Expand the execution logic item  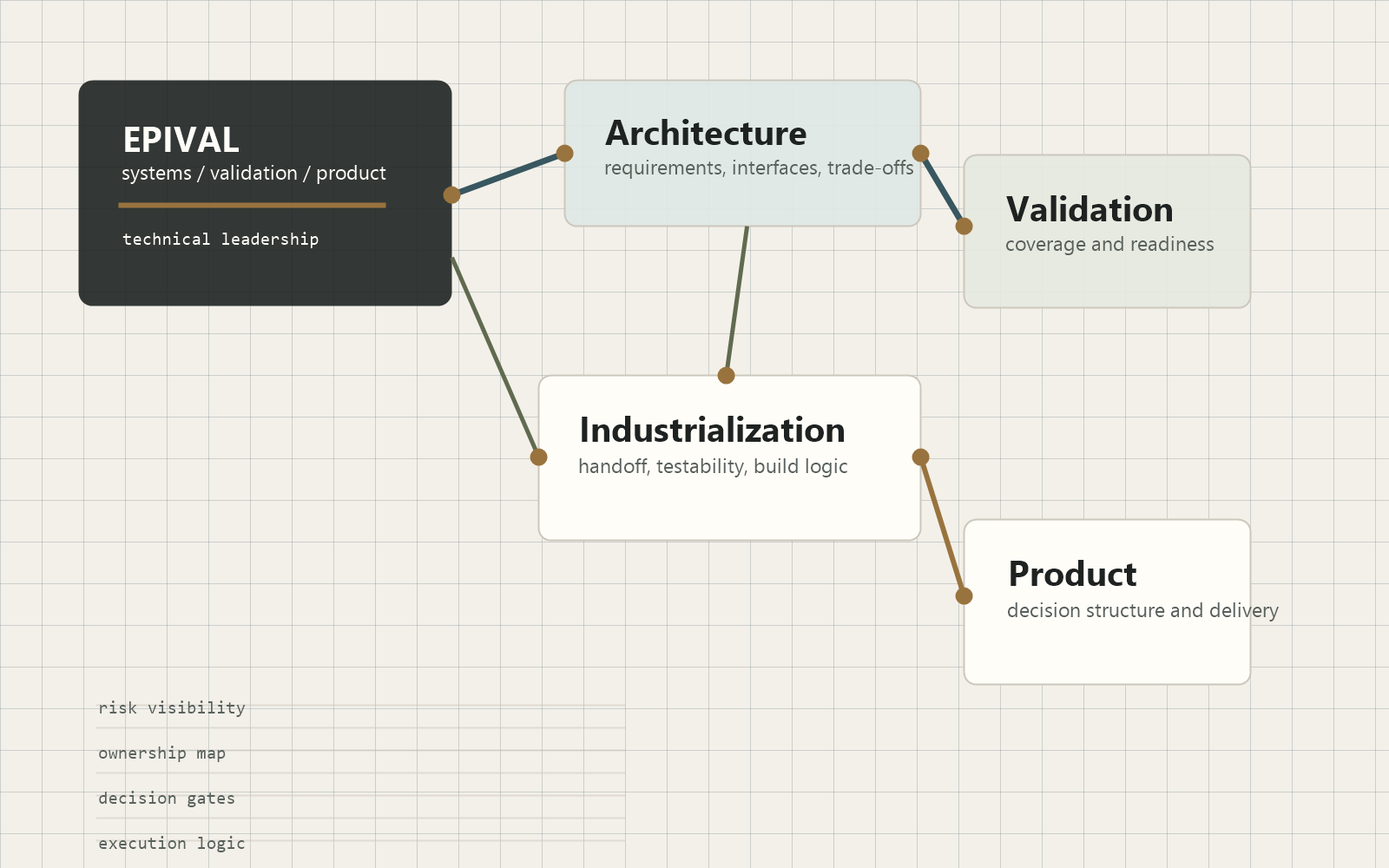[171, 843]
